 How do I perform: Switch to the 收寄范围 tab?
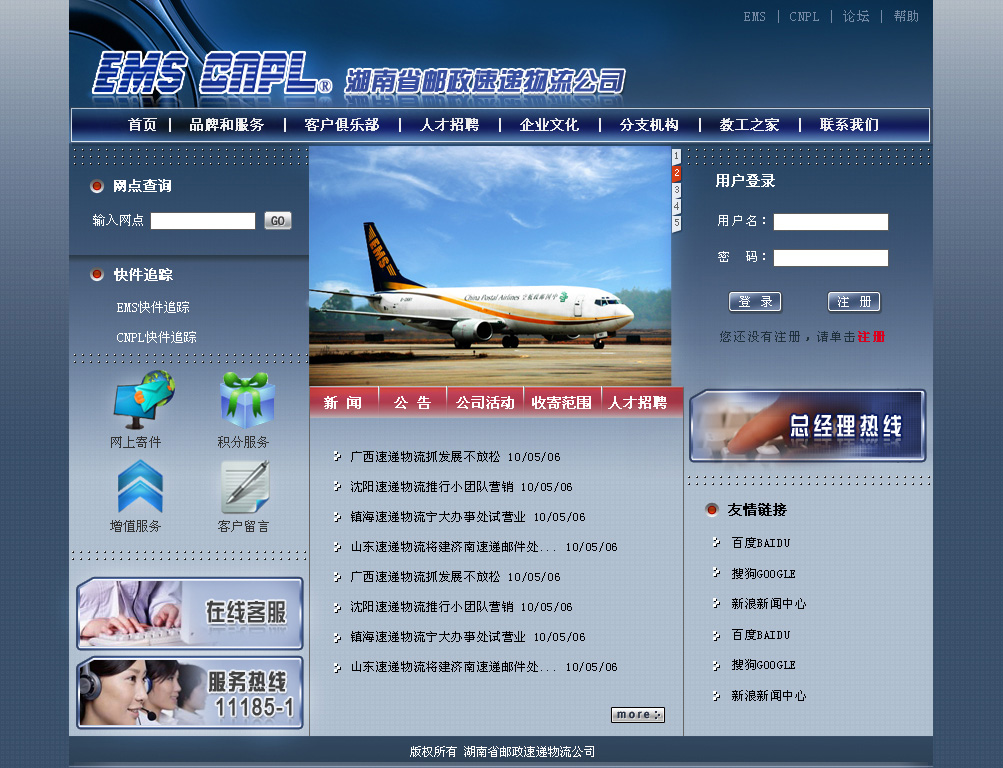tap(562, 402)
